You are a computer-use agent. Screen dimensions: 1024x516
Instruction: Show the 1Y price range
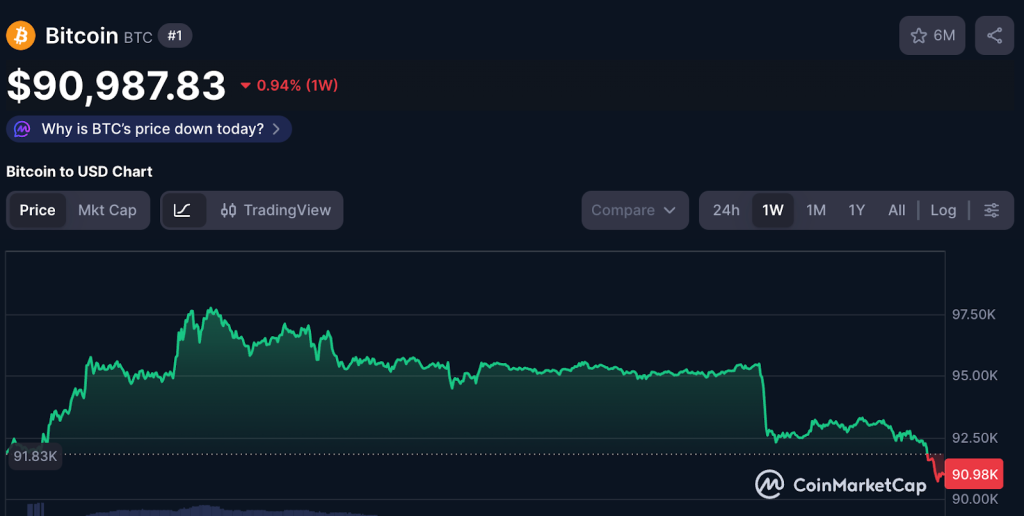pyautogui.click(x=856, y=210)
